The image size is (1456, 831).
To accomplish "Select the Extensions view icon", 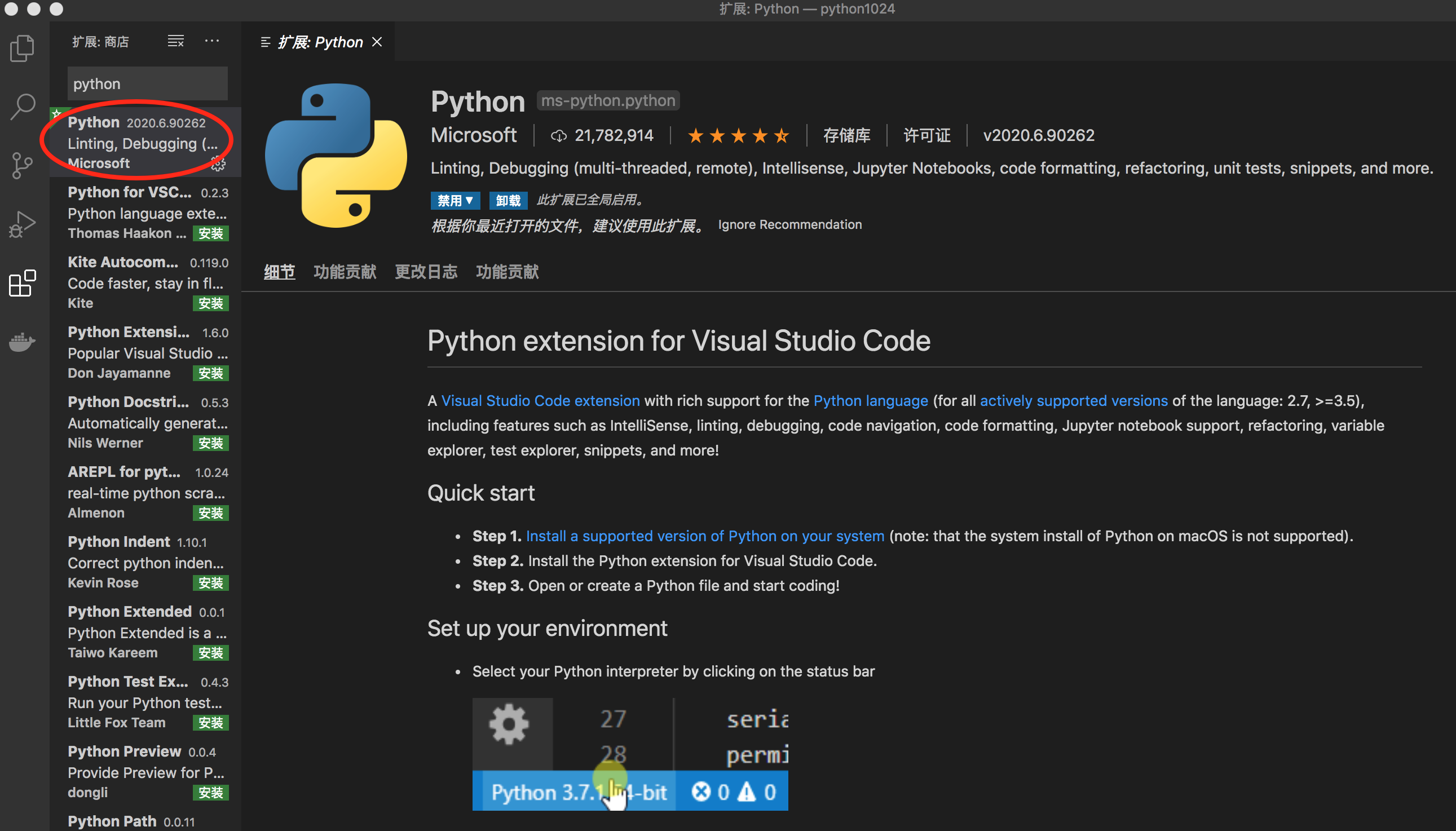I will (x=22, y=283).
